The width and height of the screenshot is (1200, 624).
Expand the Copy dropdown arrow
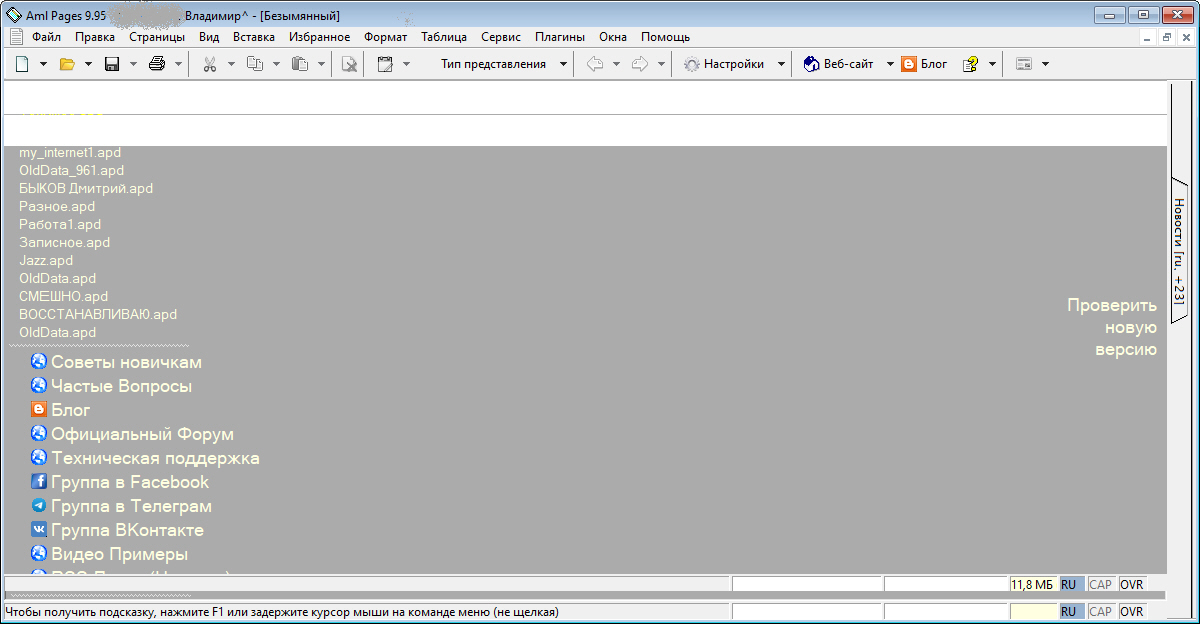tap(276, 64)
